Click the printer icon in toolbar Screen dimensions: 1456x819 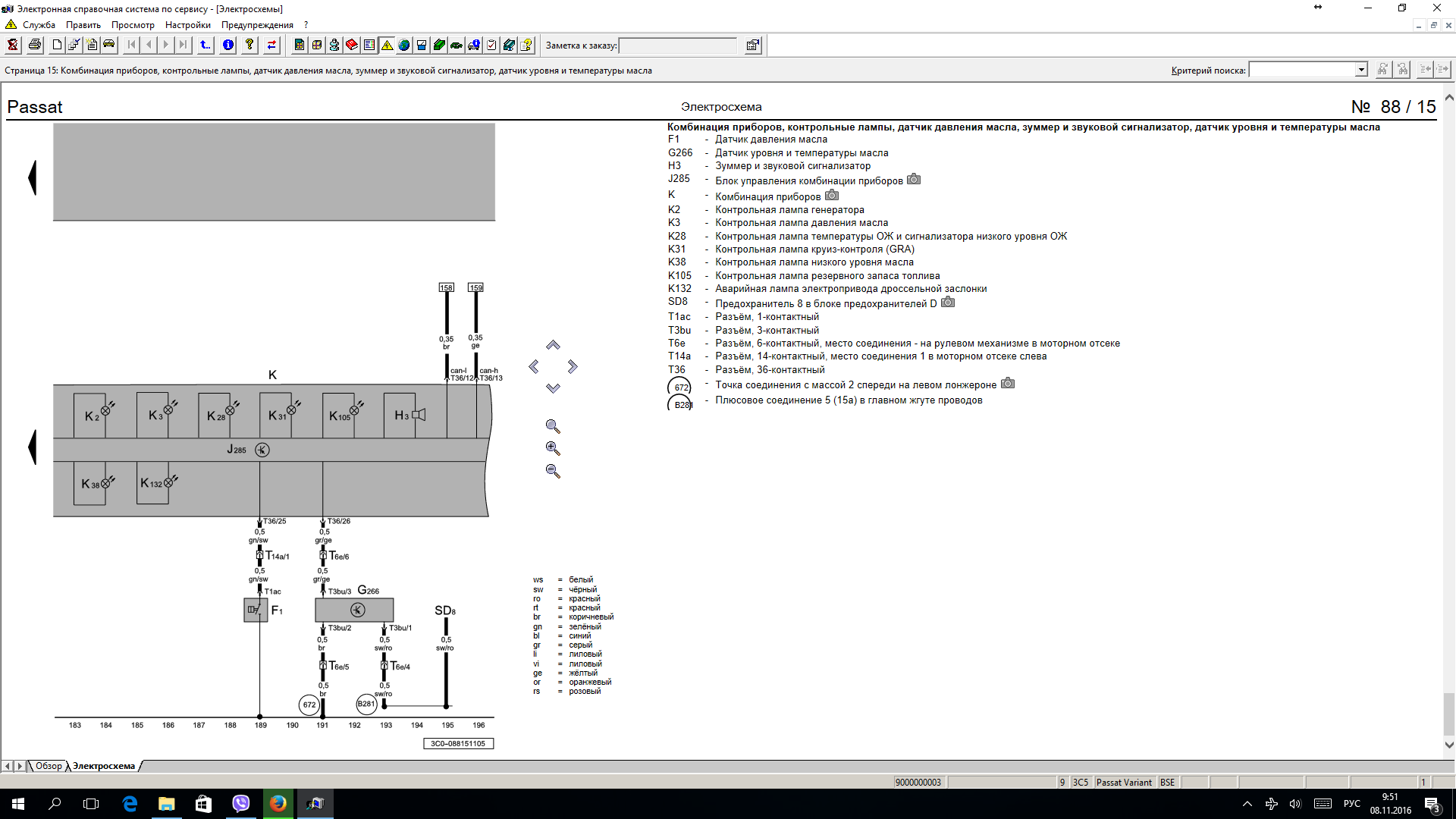(35, 45)
